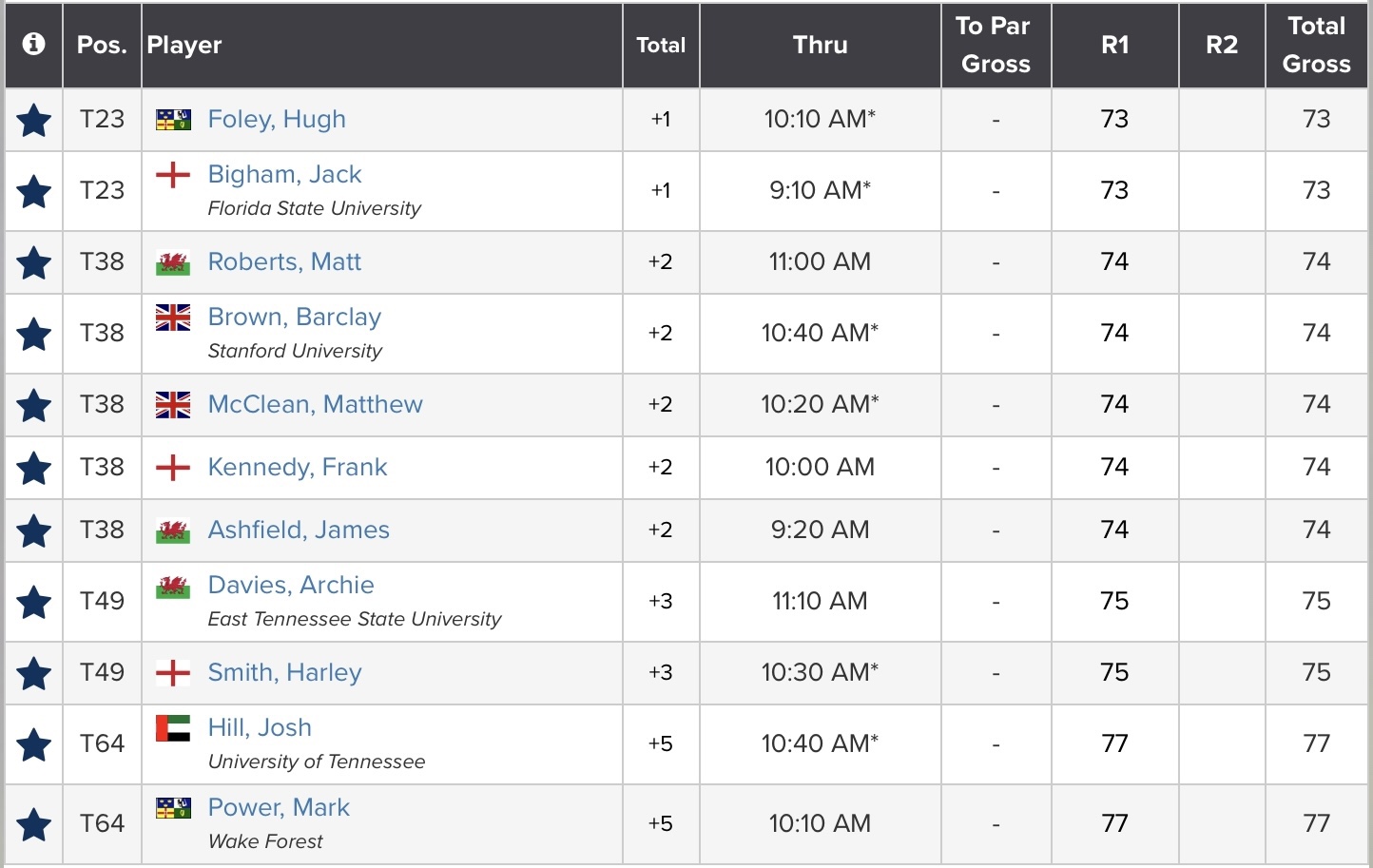Click the UAE flag next to Hill, Josh
1373x868 pixels.
click(173, 728)
